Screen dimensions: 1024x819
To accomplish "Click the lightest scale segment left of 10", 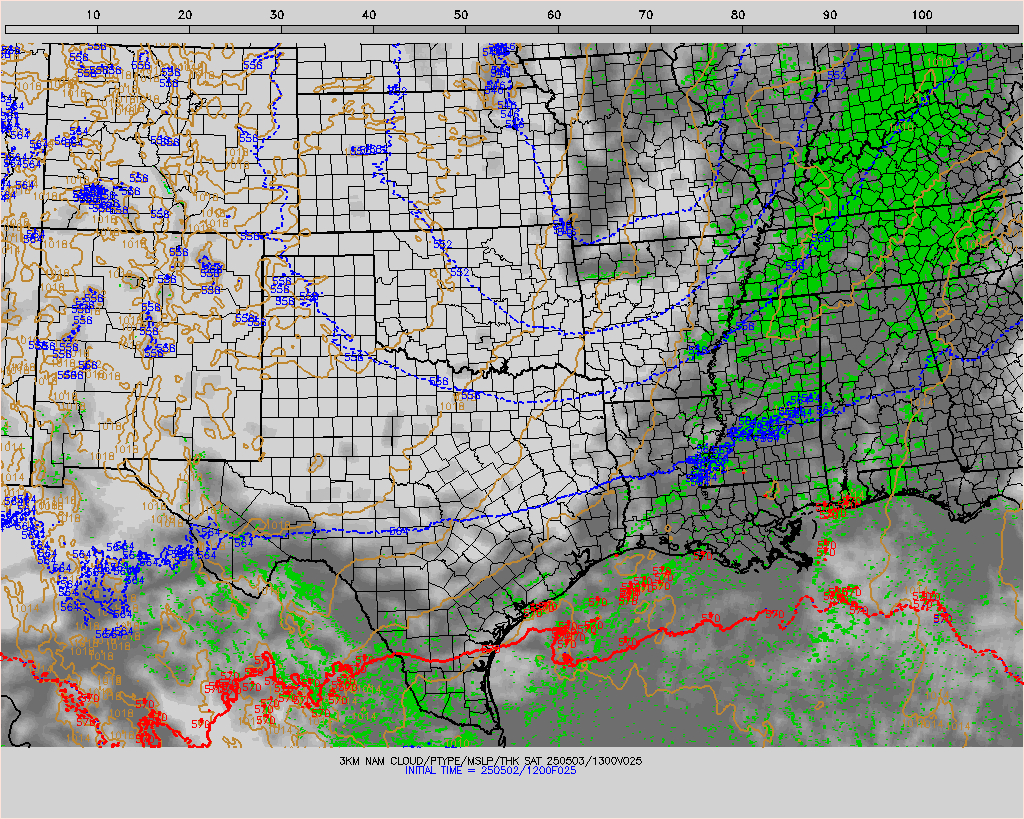I will tap(52, 29).
